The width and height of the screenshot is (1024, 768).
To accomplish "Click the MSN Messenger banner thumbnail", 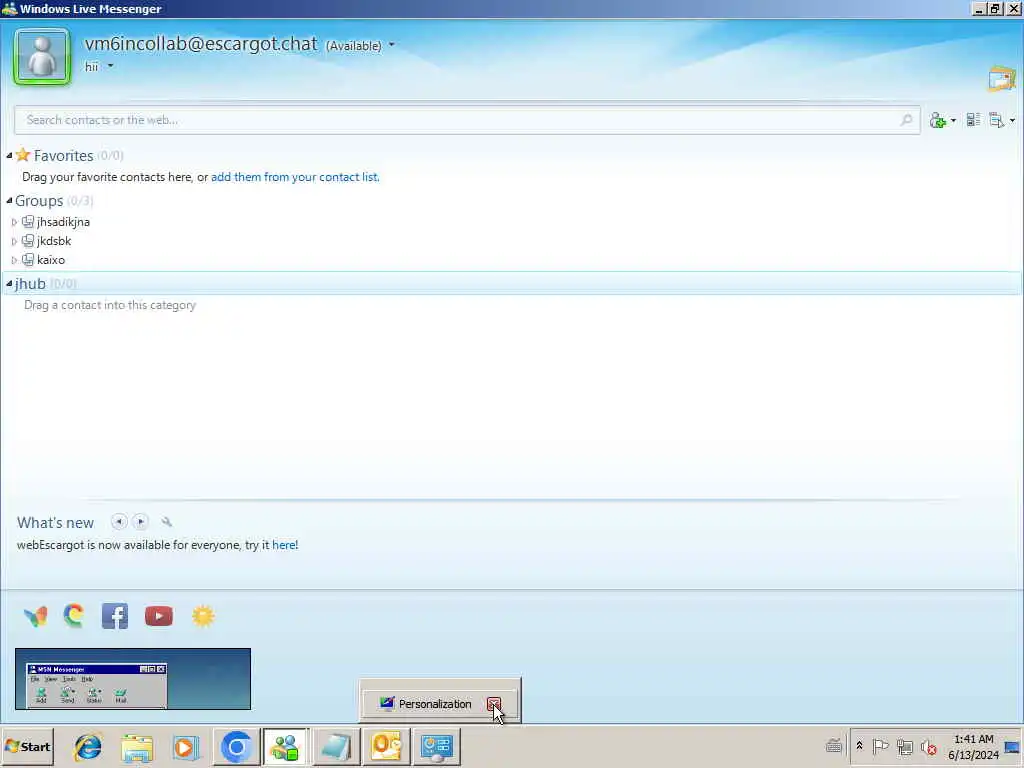I will tap(133, 679).
